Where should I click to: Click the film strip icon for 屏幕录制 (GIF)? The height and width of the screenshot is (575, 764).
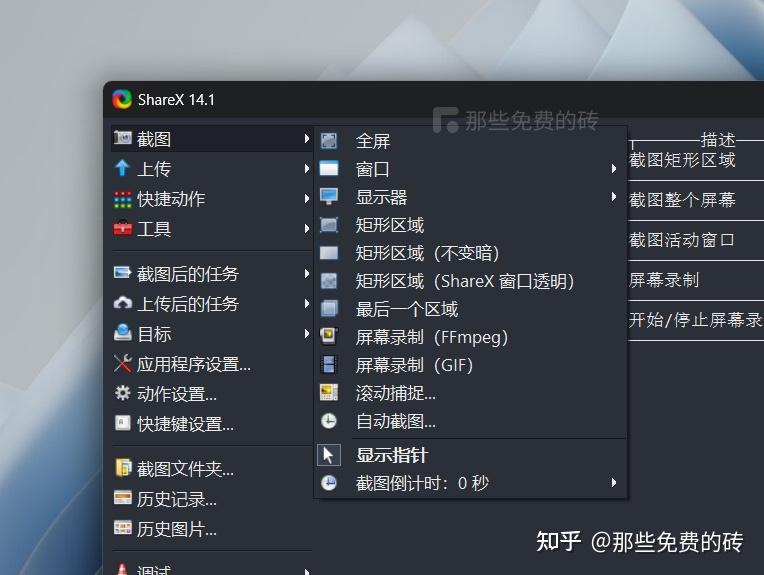[x=329, y=364]
